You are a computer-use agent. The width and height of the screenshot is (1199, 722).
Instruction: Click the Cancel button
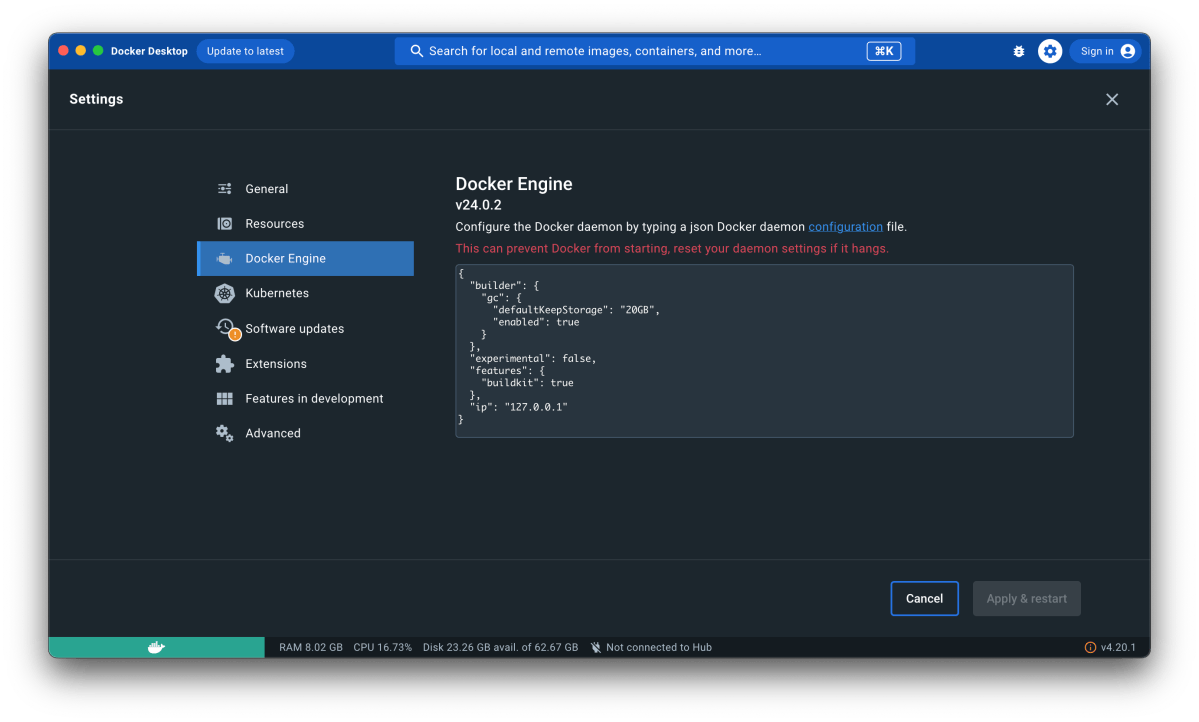pyautogui.click(x=924, y=598)
